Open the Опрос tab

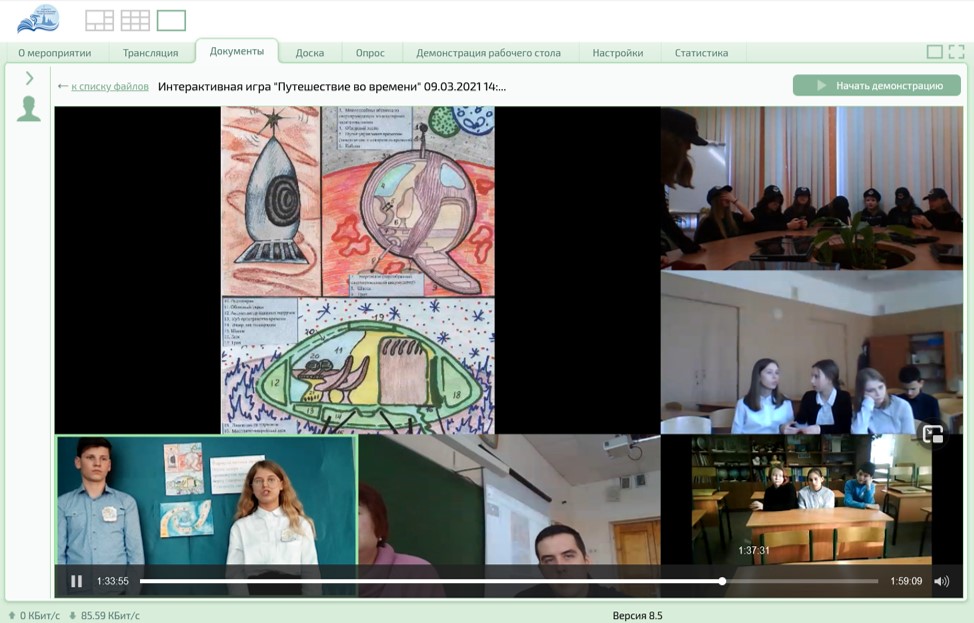[x=370, y=53]
